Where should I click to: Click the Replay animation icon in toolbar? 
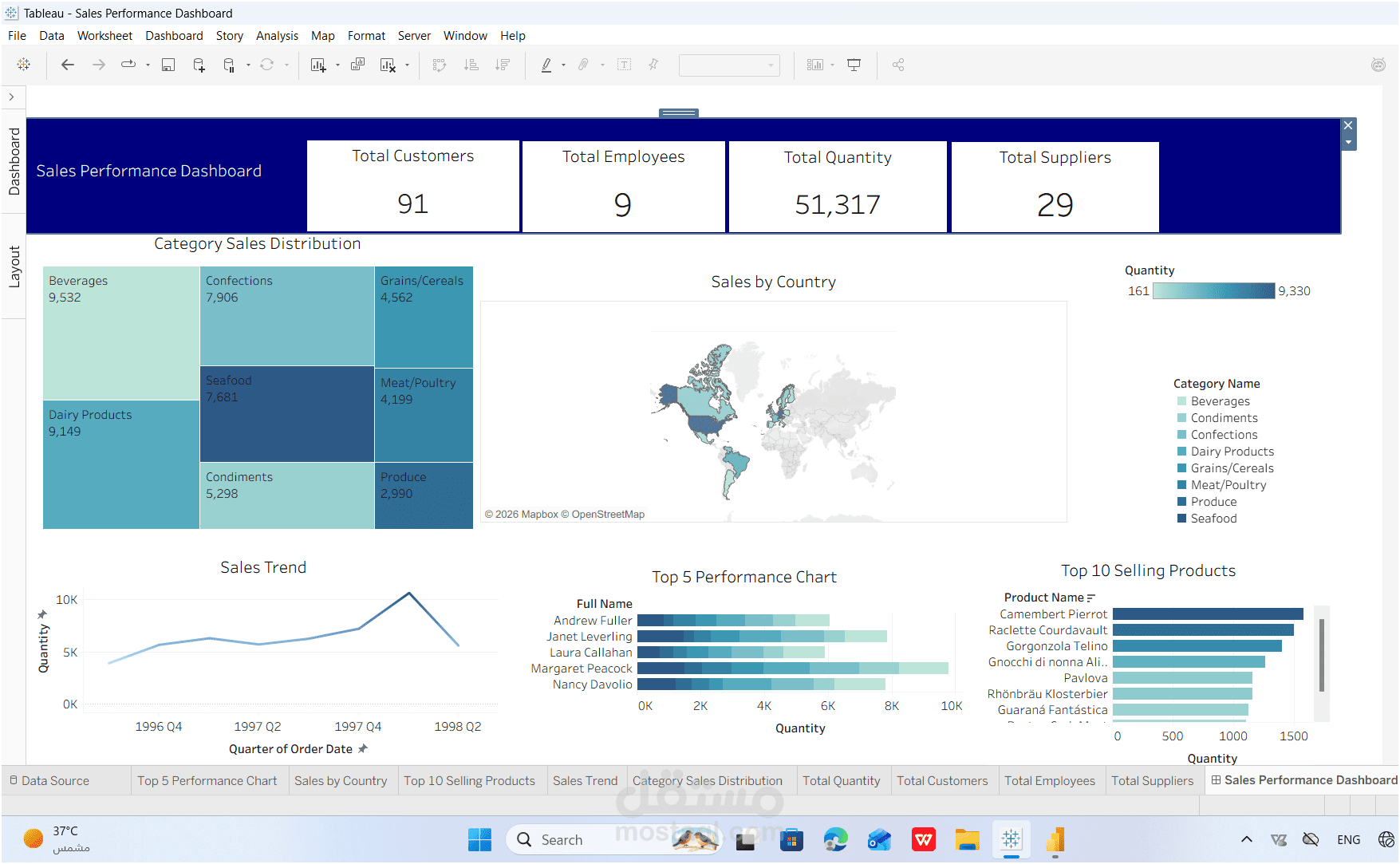128,65
